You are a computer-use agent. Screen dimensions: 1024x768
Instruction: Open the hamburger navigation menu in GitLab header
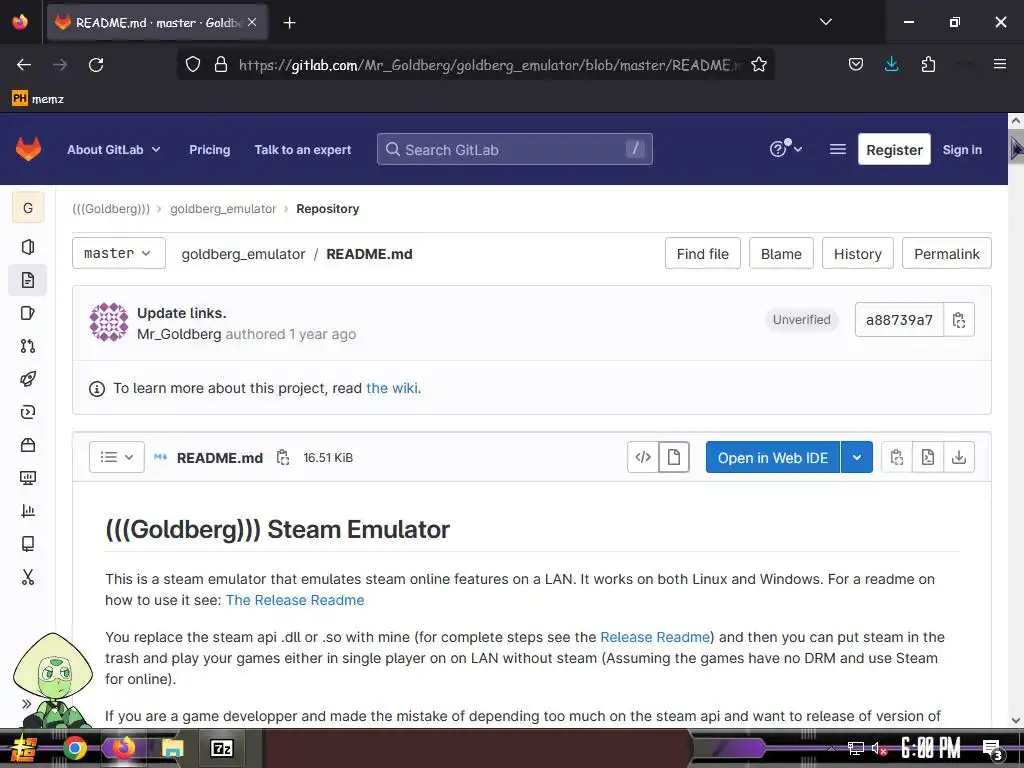[837, 150]
